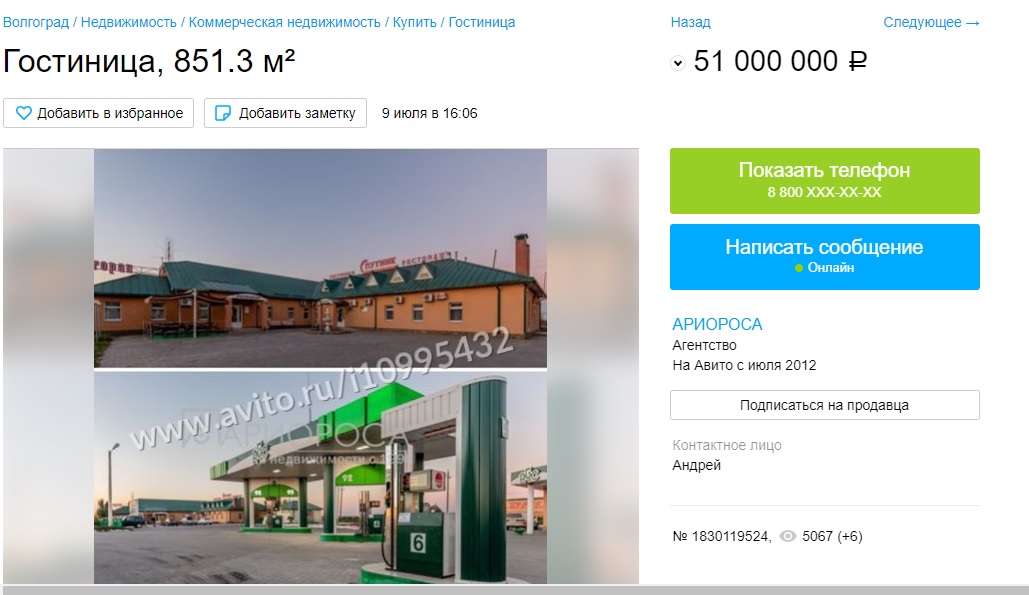Go to next listing via Следующее
Viewport: 1029px width, 595px height.
pyautogui.click(x=931, y=22)
